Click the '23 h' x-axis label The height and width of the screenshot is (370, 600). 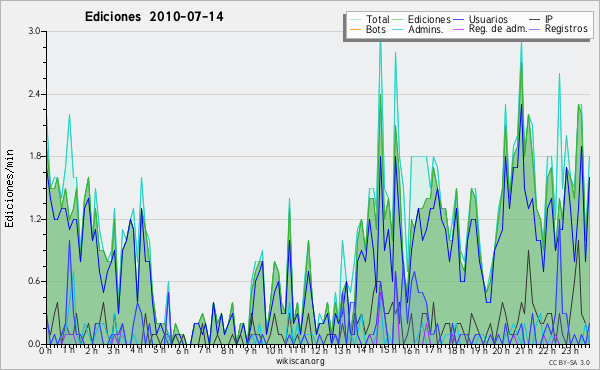point(569,351)
